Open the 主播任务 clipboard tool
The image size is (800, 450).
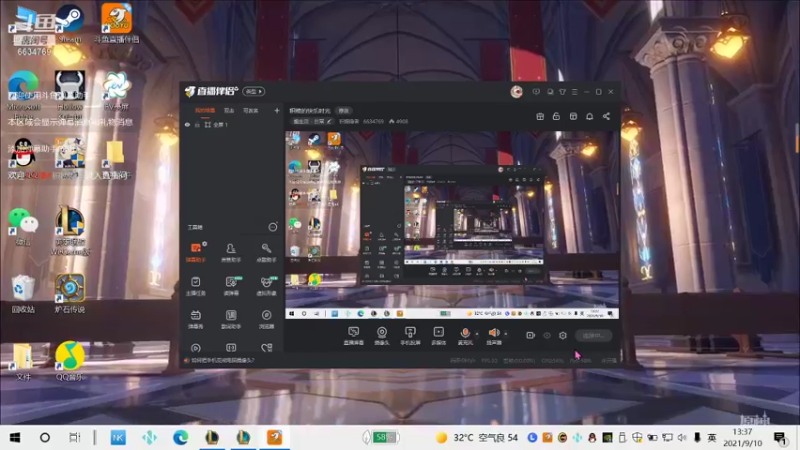pyautogui.click(x=195, y=286)
